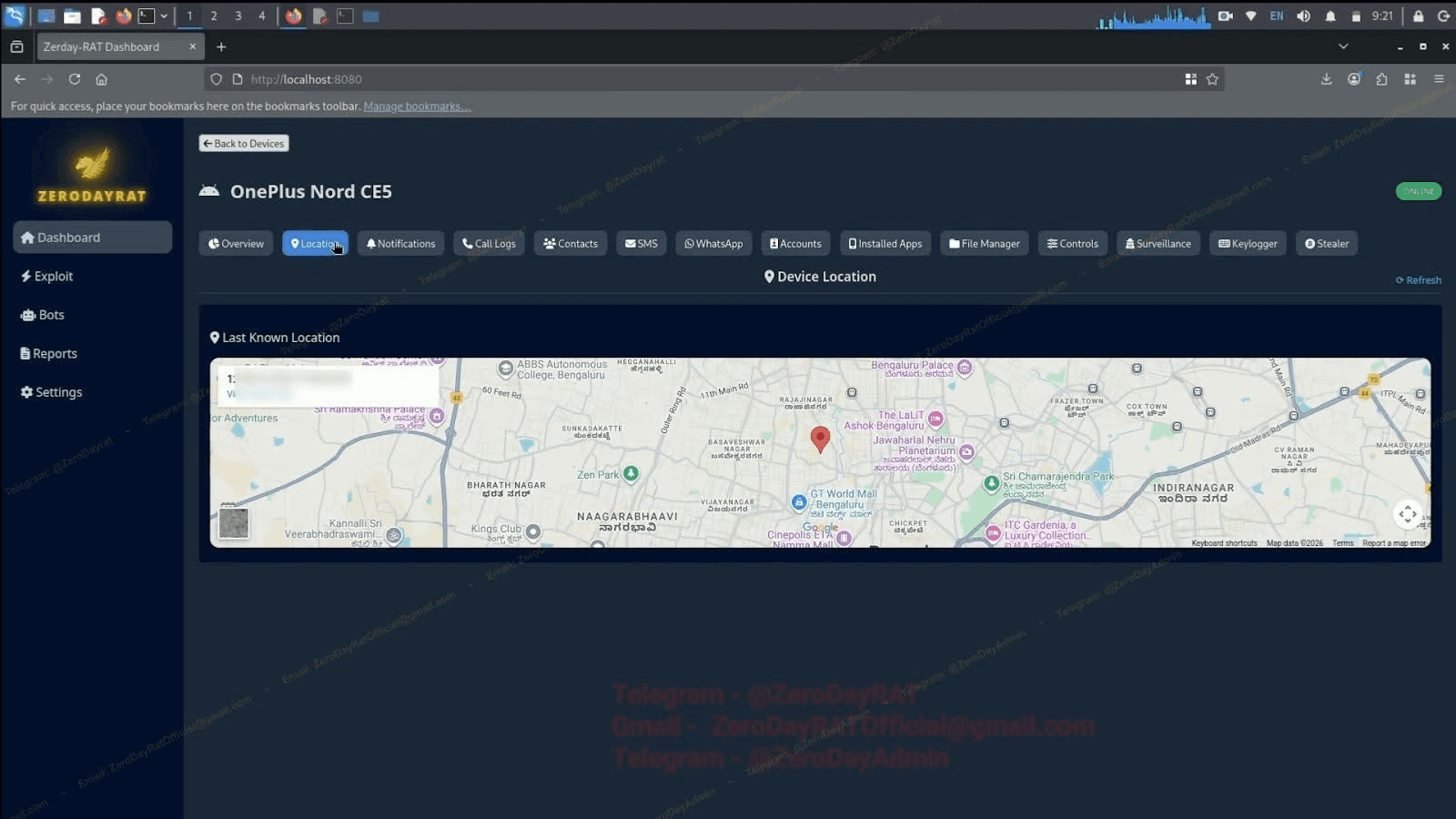Viewport: 1456px width, 819px height.
Task: Open the Controls tab
Action: coord(1072,243)
